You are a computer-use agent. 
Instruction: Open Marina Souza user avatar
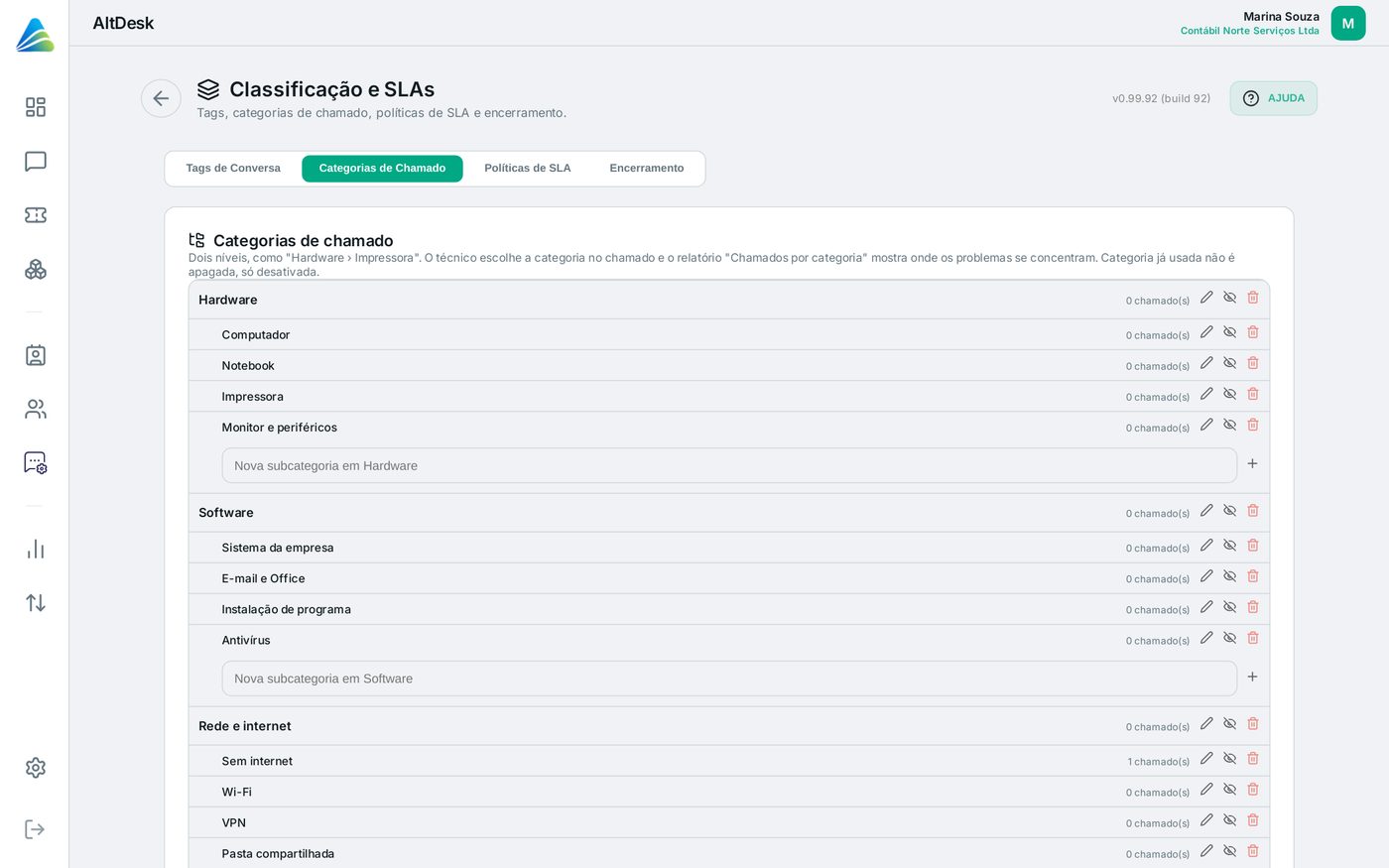click(1347, 23)
